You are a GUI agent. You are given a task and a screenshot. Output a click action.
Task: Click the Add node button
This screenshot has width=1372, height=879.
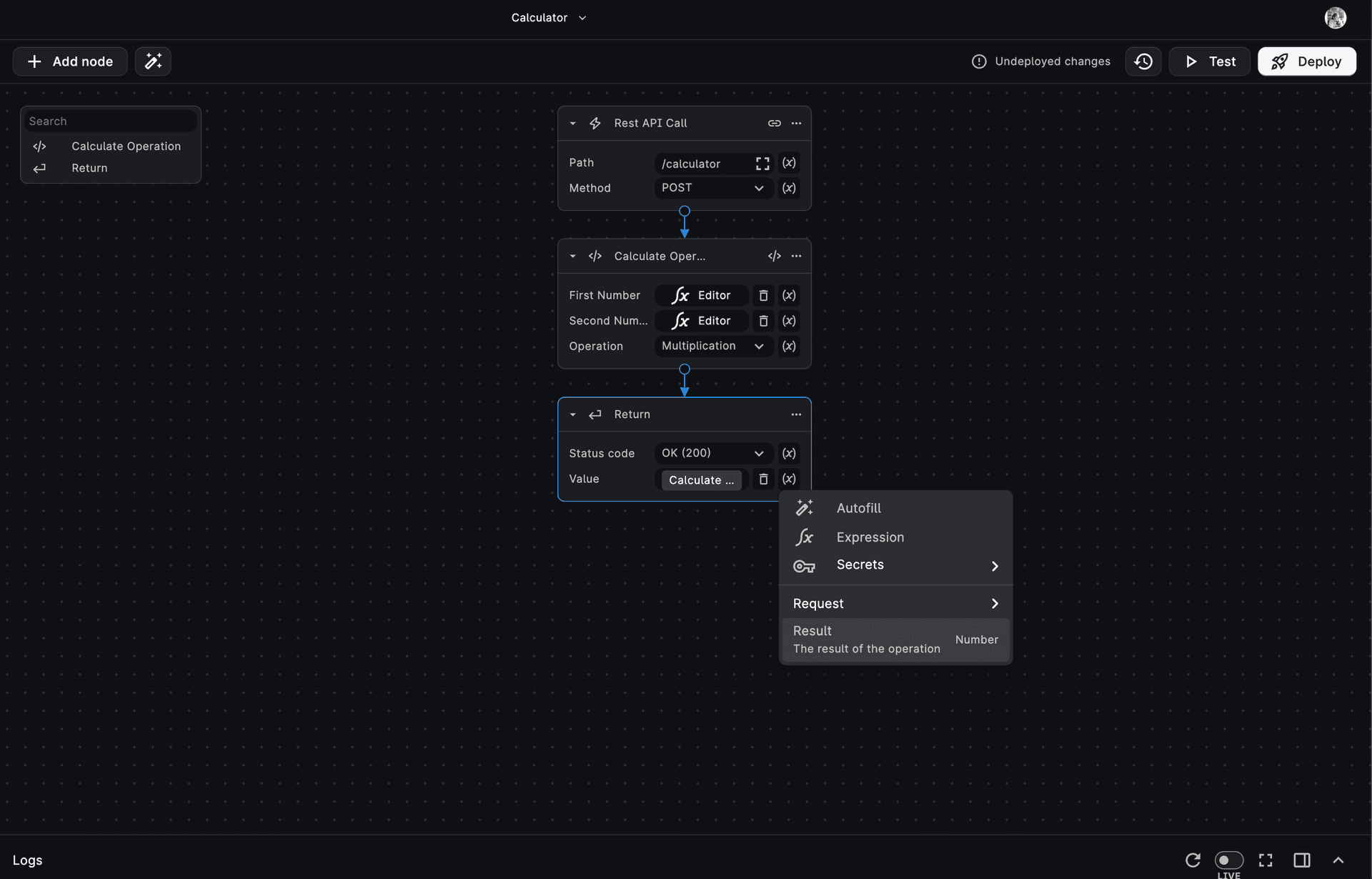pyautogui.click(x=70, y=61)
